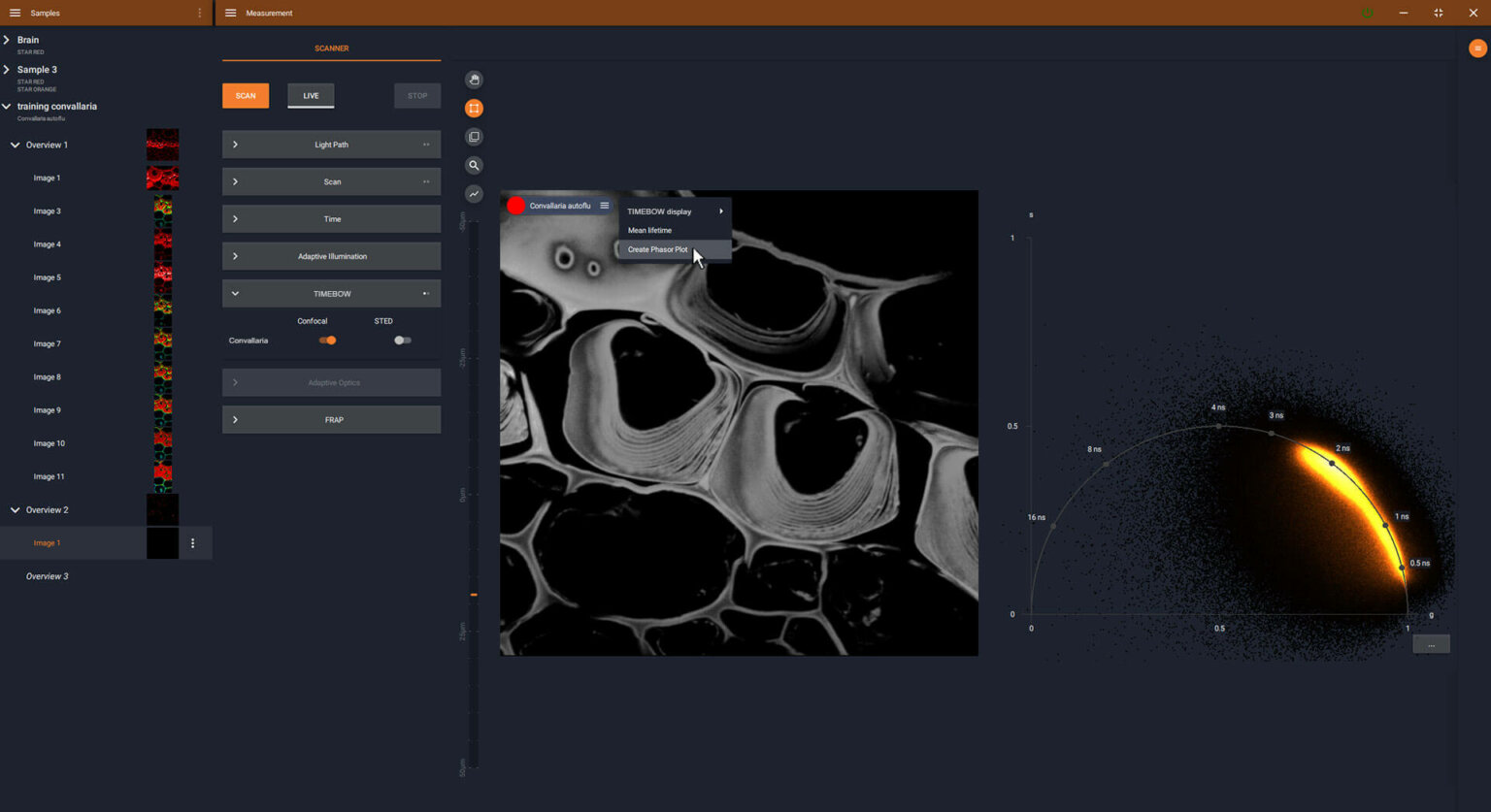Enable STED switch for Convallaria

click(402, 341)
